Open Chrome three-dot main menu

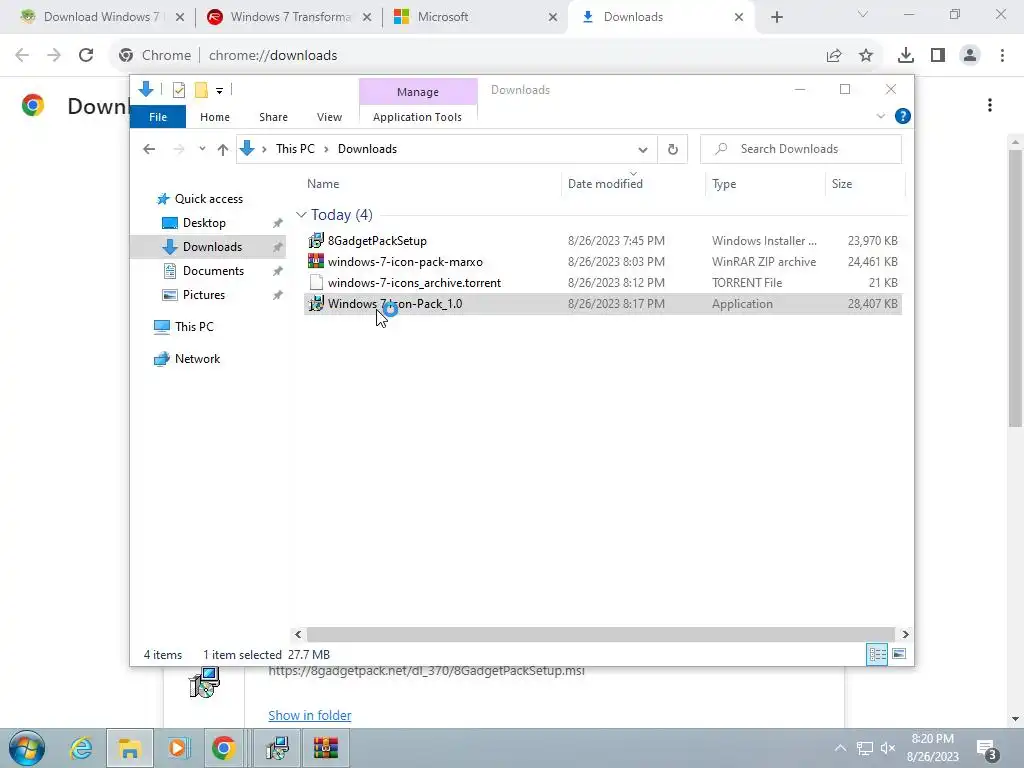pyautogui.click(x=1002, y=56)
